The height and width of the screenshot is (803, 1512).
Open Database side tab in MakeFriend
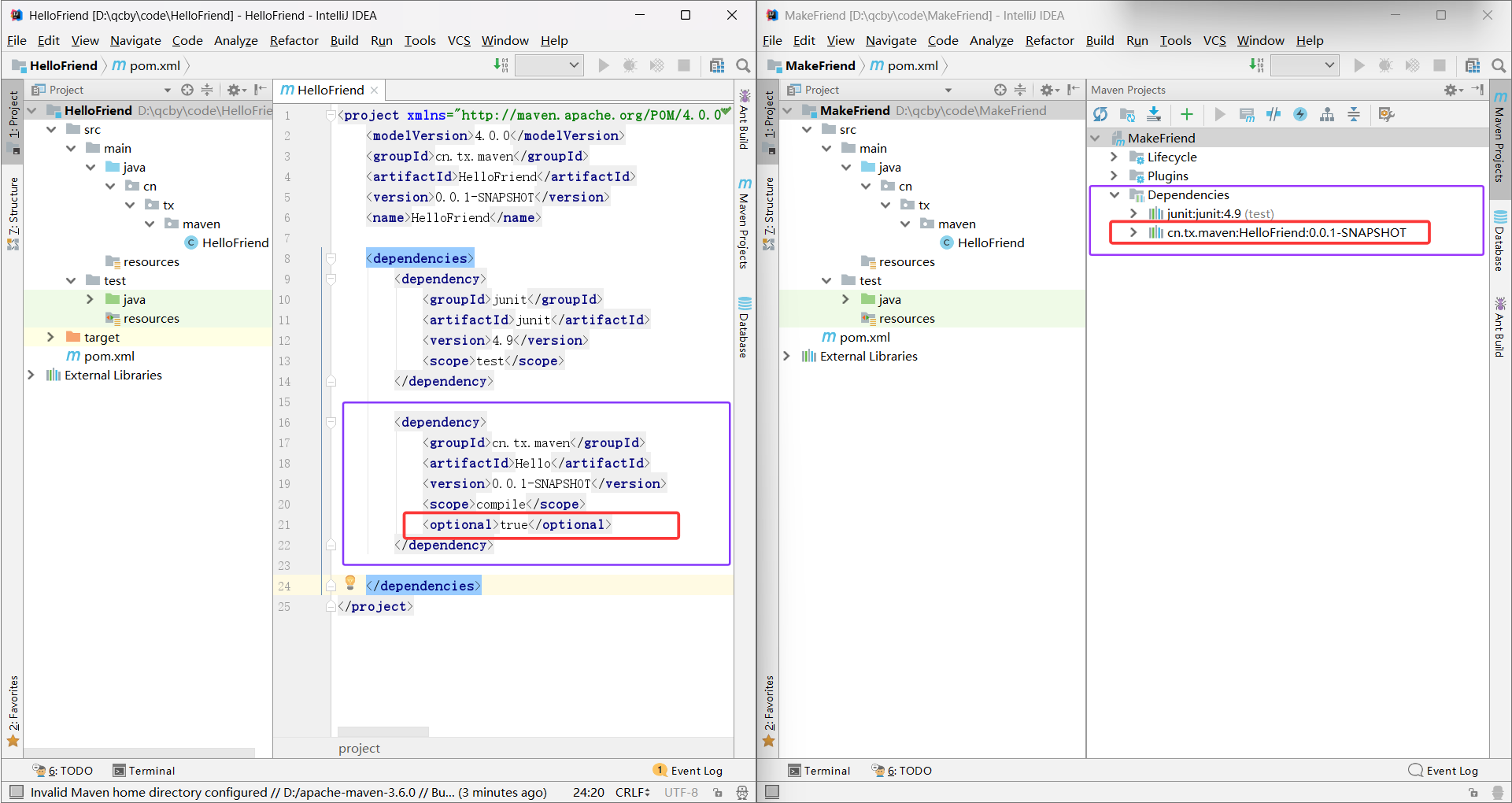tap(1500, 241)
